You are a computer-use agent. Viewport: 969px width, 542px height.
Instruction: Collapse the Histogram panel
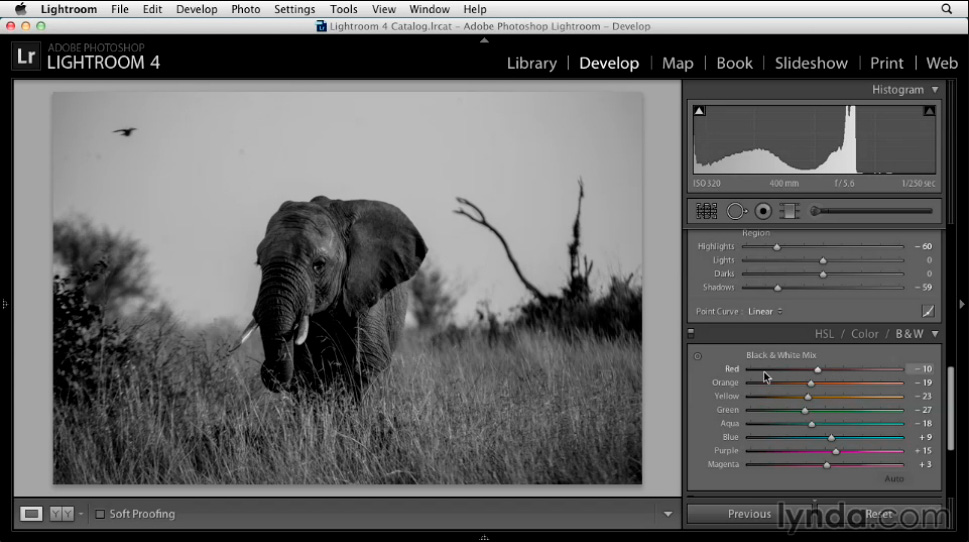point(935,90)
